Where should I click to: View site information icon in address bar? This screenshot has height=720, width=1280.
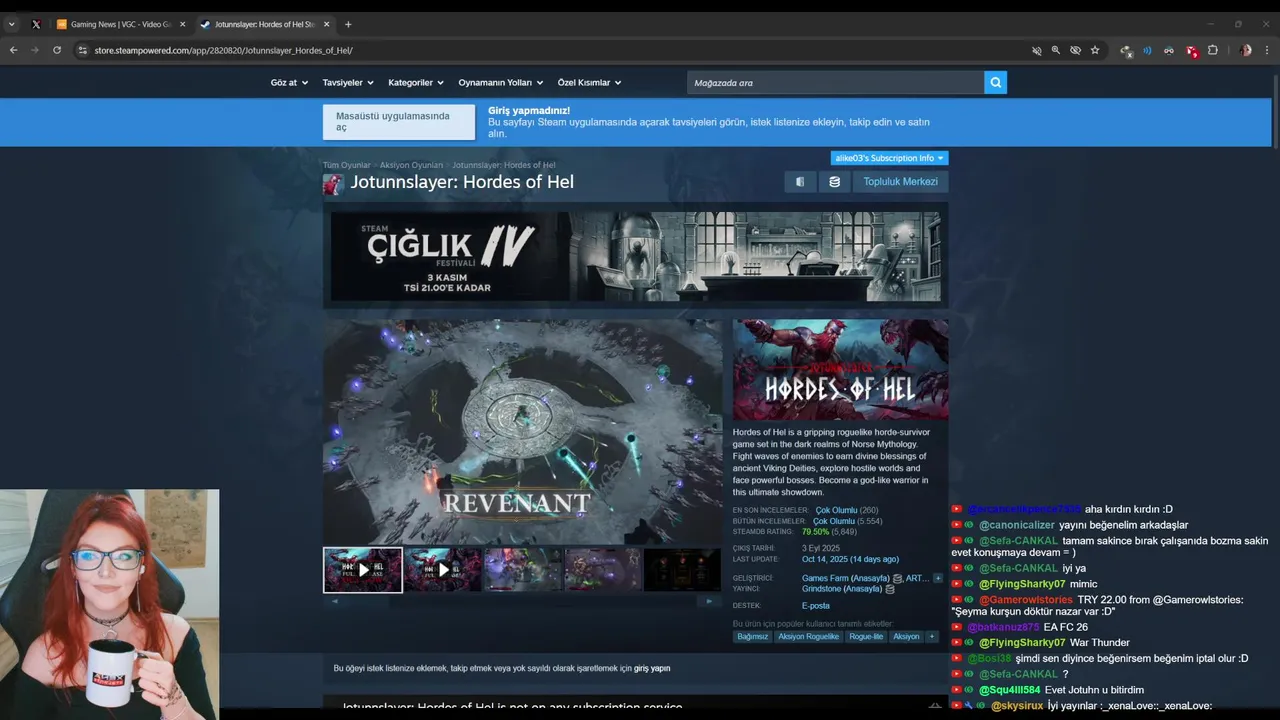[x=82, y=50]
